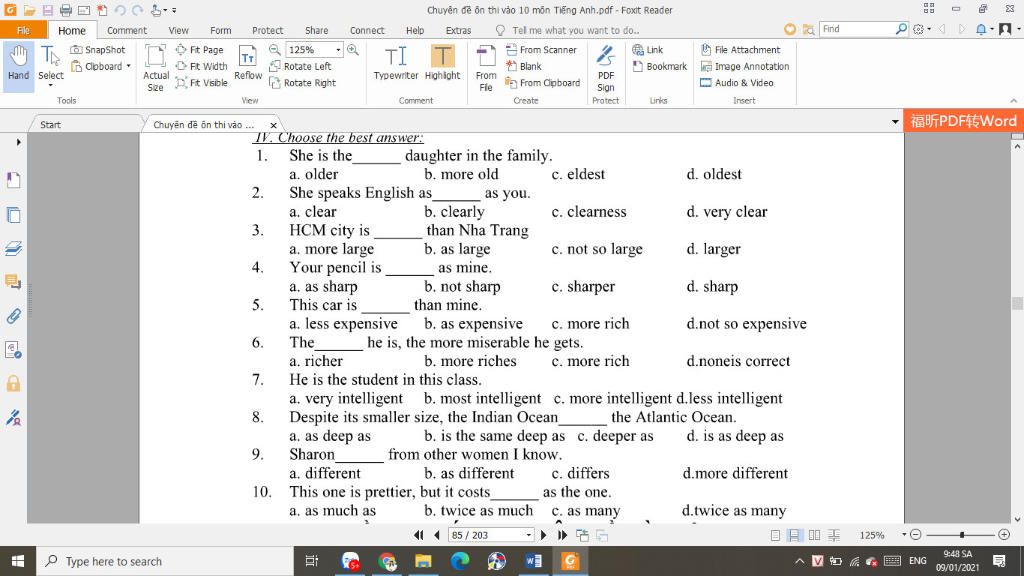Create a Blank PDF
The height and width of the screenshot is (576, 1024).
click(524, 66)
